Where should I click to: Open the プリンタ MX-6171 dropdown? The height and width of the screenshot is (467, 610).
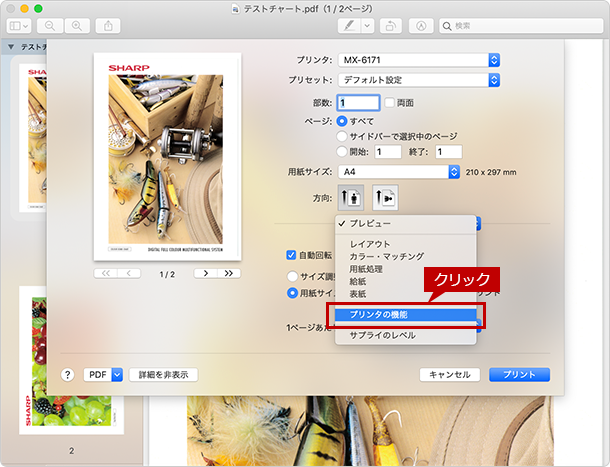point(419,60)
